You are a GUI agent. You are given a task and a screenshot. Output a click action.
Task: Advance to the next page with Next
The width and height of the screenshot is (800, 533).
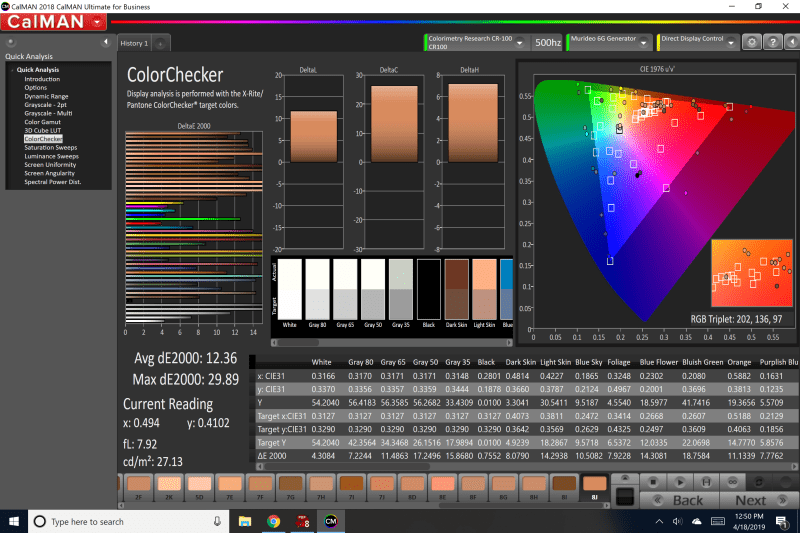(x=759, y=500)
